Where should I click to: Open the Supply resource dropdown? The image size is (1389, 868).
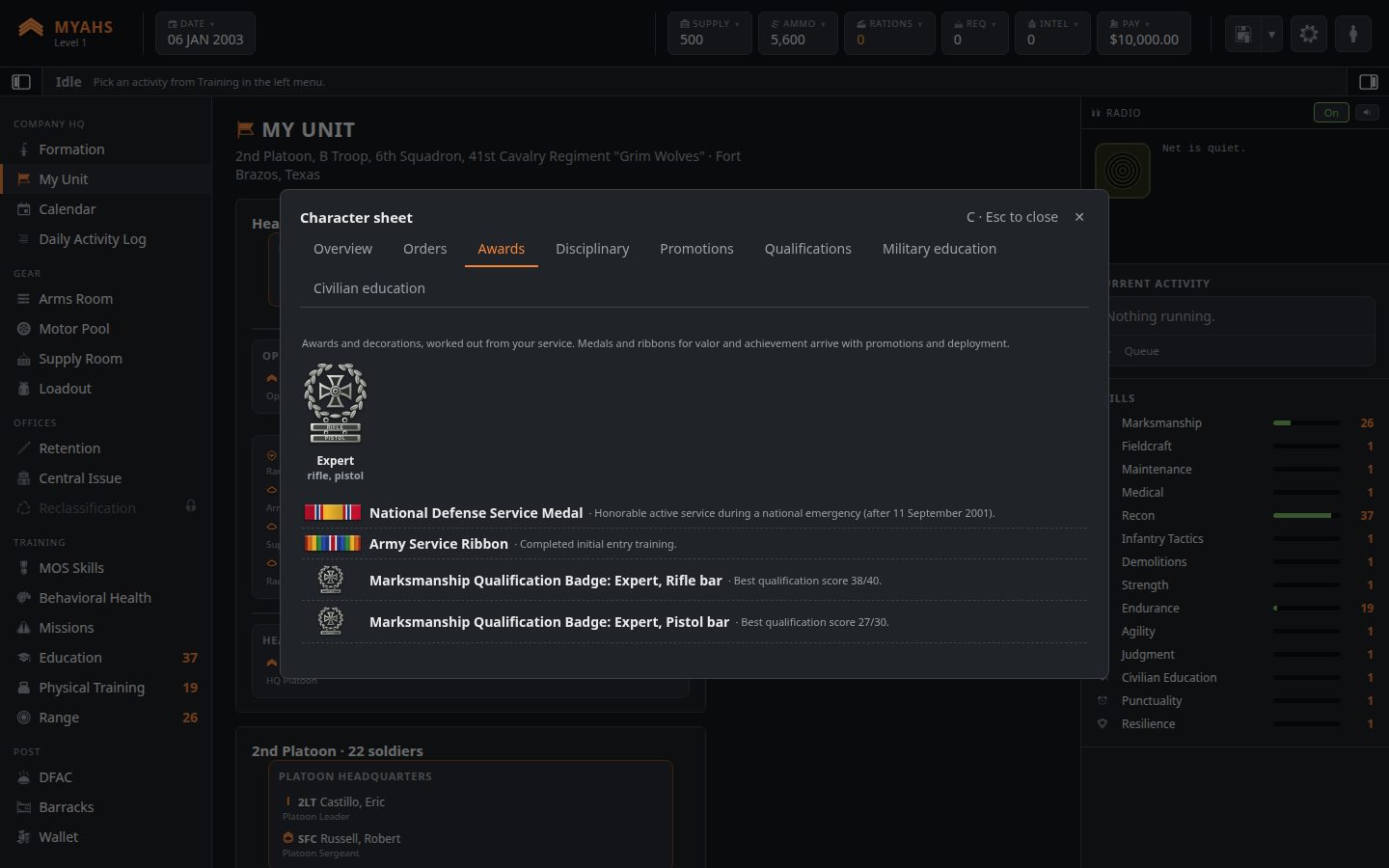[709, 33]
